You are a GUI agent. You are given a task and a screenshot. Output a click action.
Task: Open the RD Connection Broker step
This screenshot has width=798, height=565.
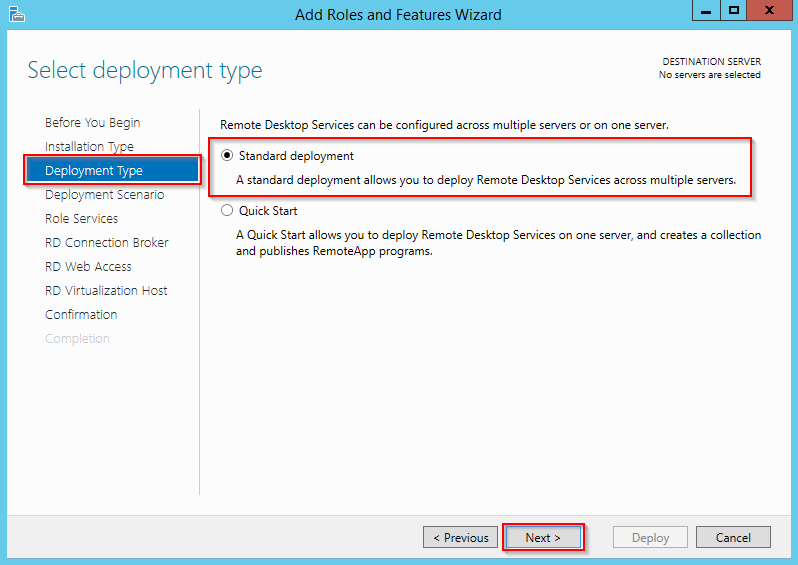[x=106, y=243]
